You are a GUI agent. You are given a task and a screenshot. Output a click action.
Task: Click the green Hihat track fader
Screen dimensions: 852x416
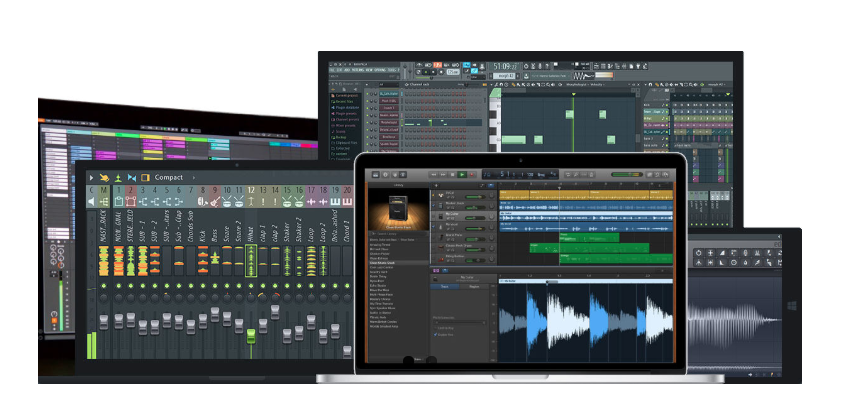(250, 336)
